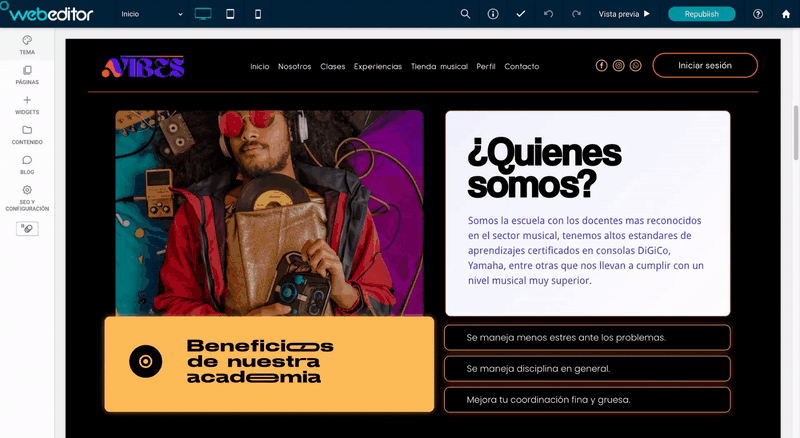The height and width of the screenshot is (438, 800).
Task: Click the Republish button
Action: (x=702, y=14)
